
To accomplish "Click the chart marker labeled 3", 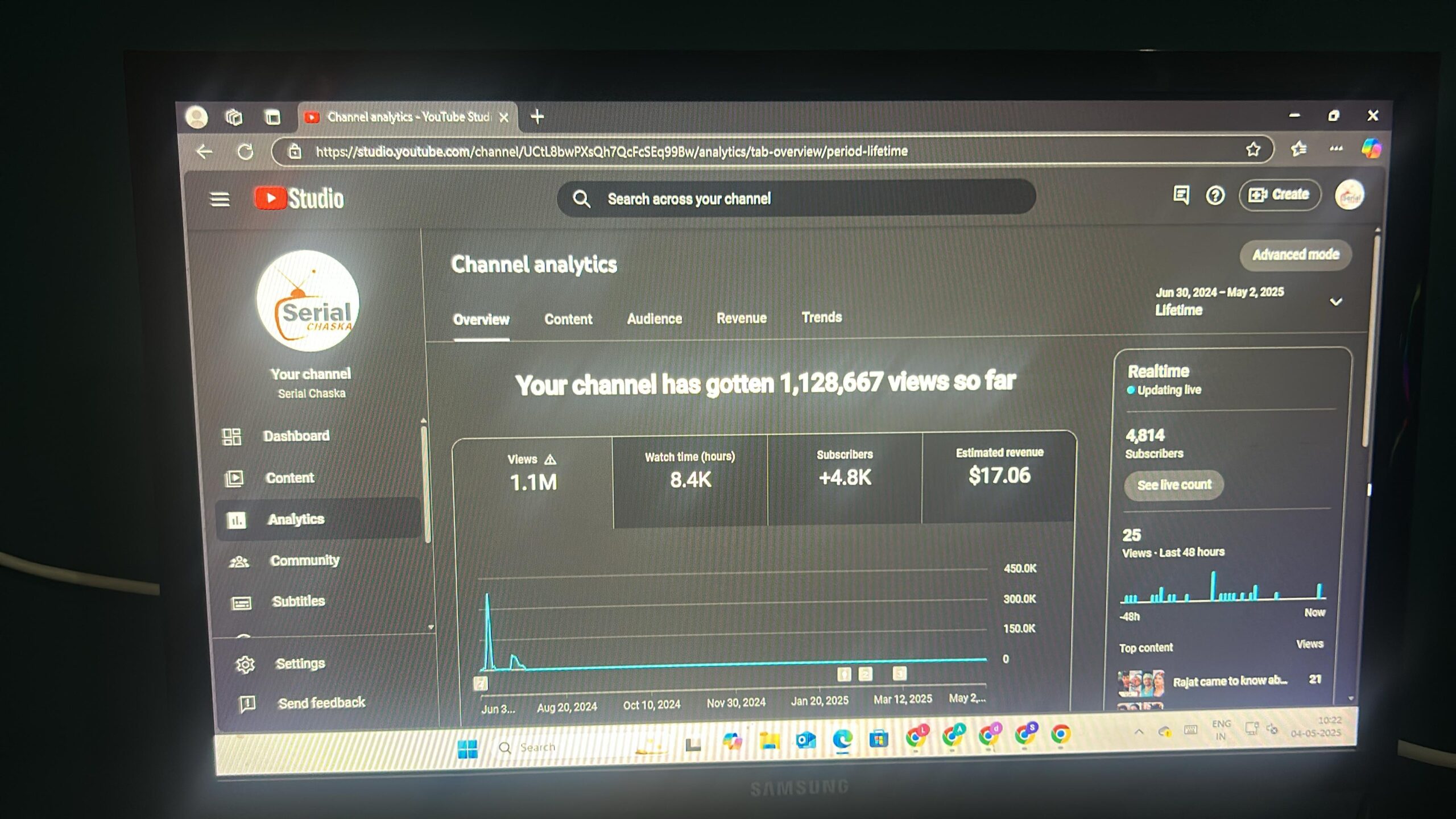I will point(899,673).
